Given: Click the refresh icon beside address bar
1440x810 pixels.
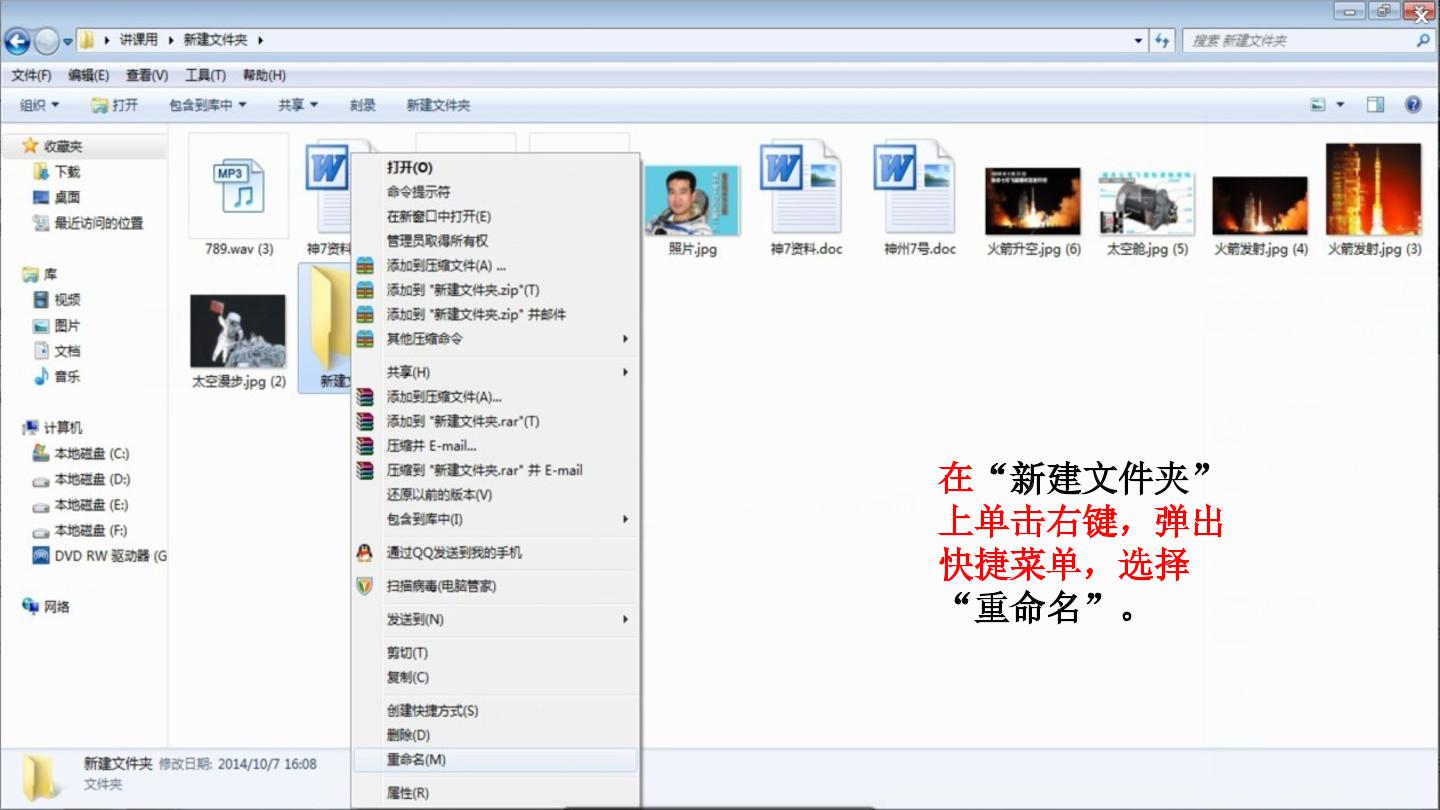Looking at the screenshot, I should point(1162,41).
